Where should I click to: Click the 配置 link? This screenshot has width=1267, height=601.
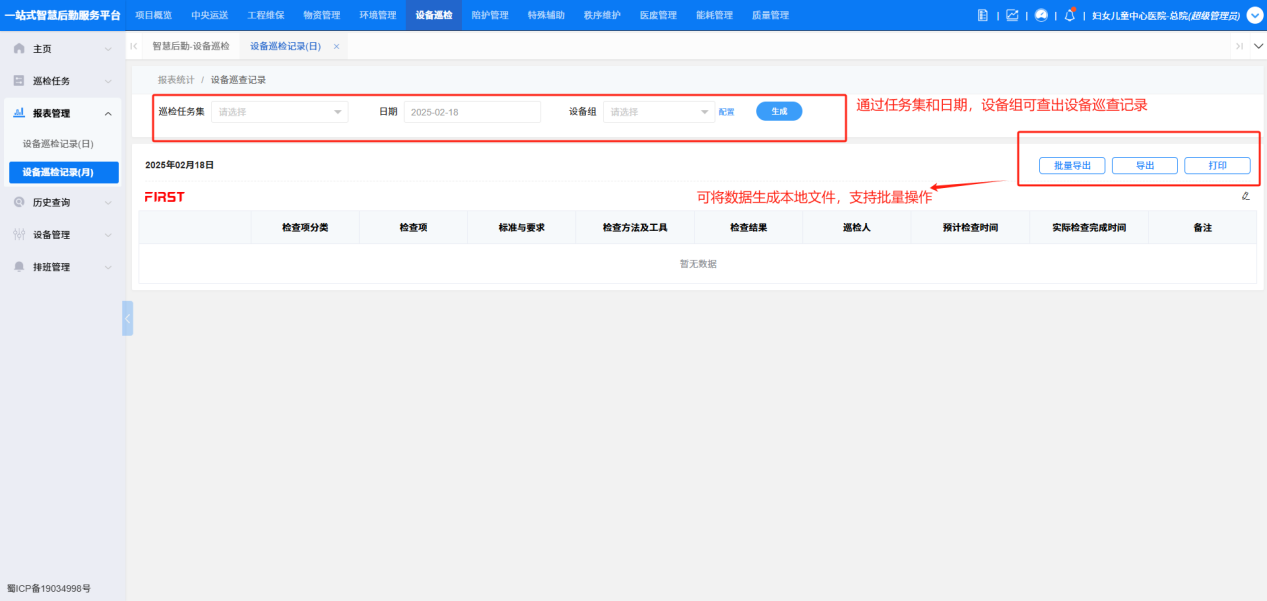726,112
